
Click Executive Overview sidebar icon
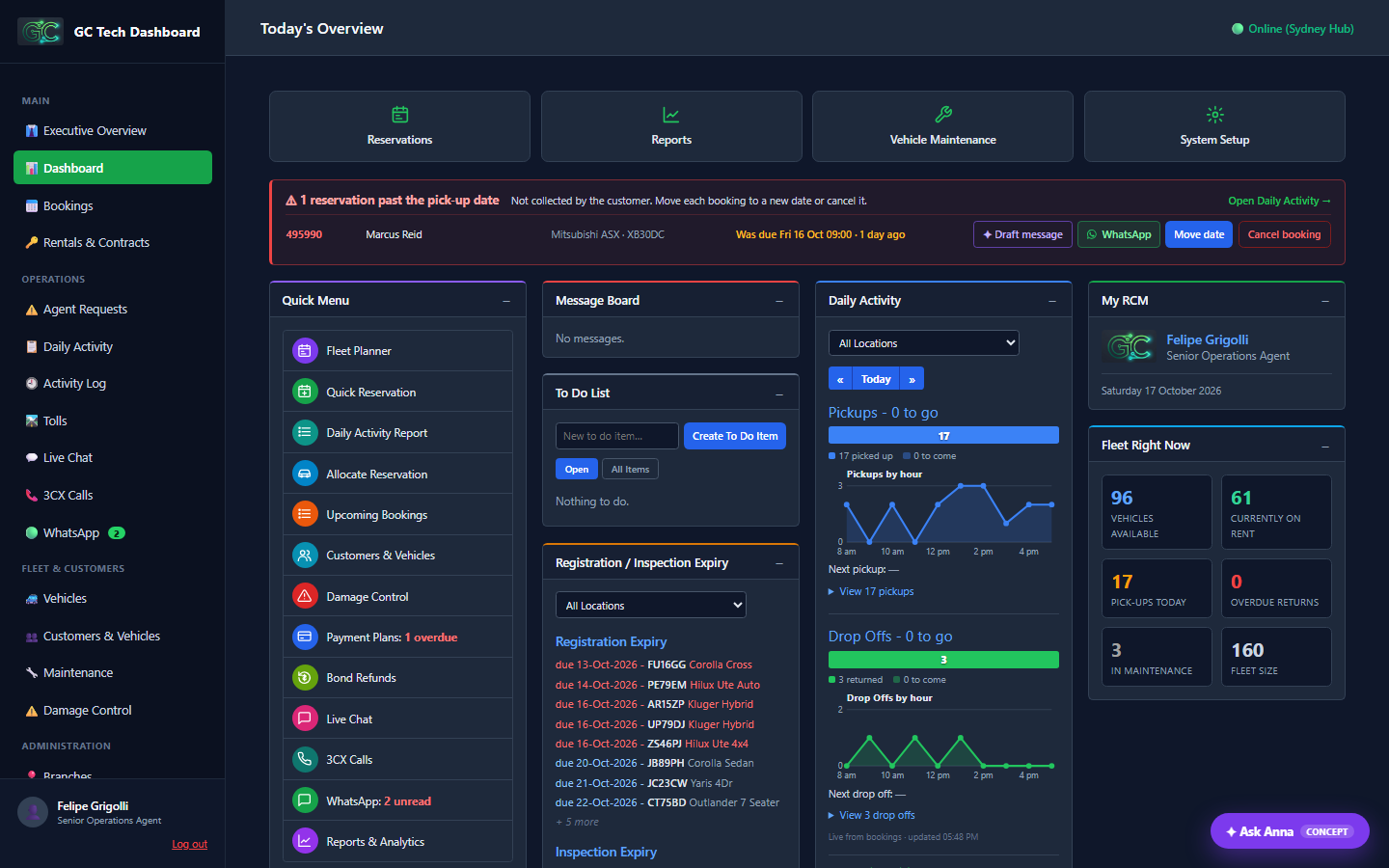[32, 131]
